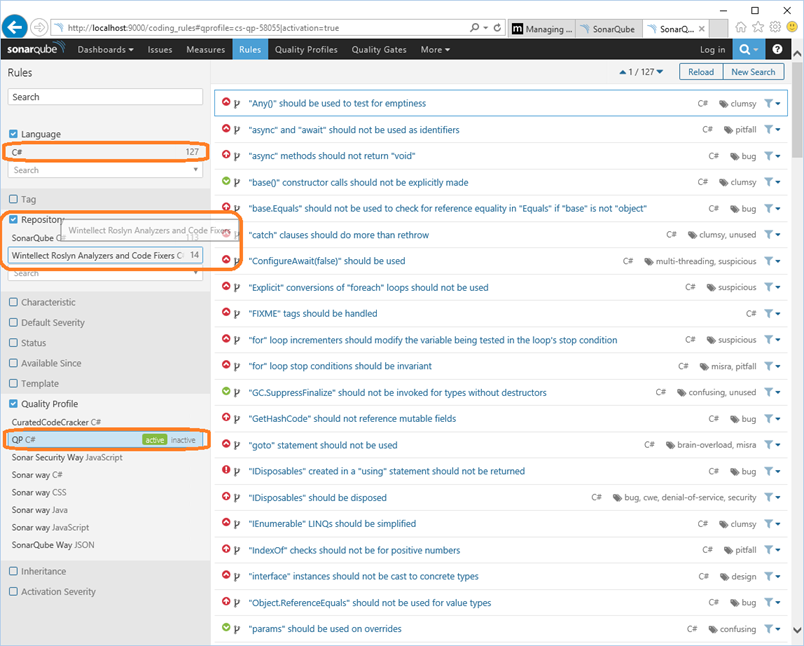Go to the Issues menu item

(x=160, y=50)
